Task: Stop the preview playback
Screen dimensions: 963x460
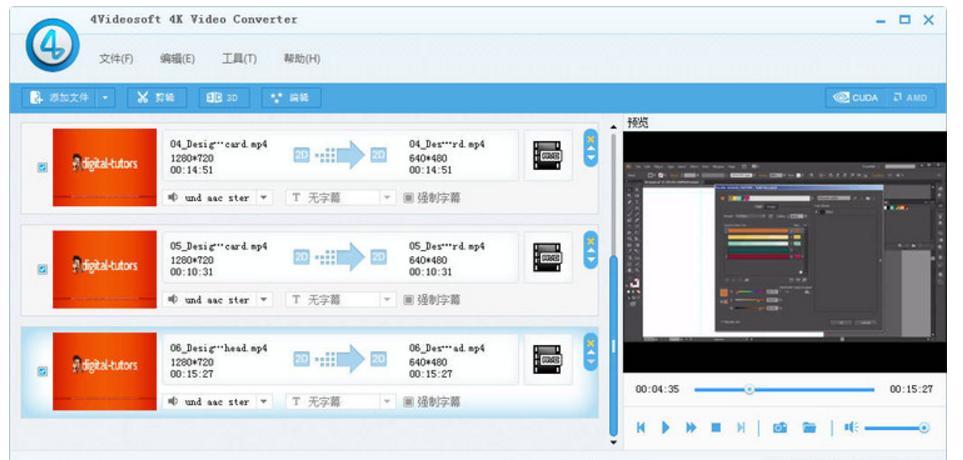Action: coord(716,427)
